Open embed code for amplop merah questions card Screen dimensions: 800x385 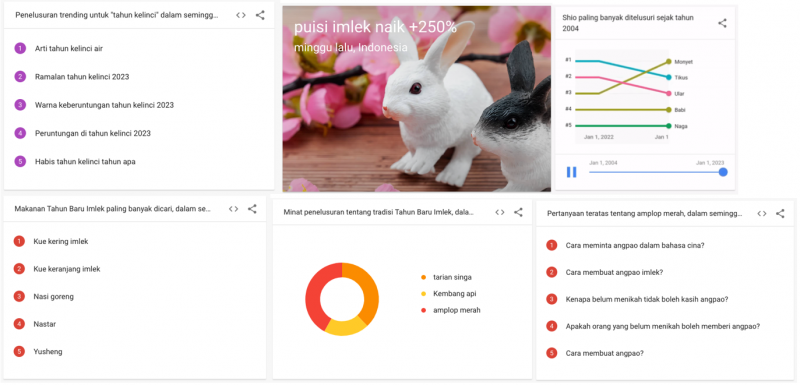pyautogui.click(x=762, y=214)
